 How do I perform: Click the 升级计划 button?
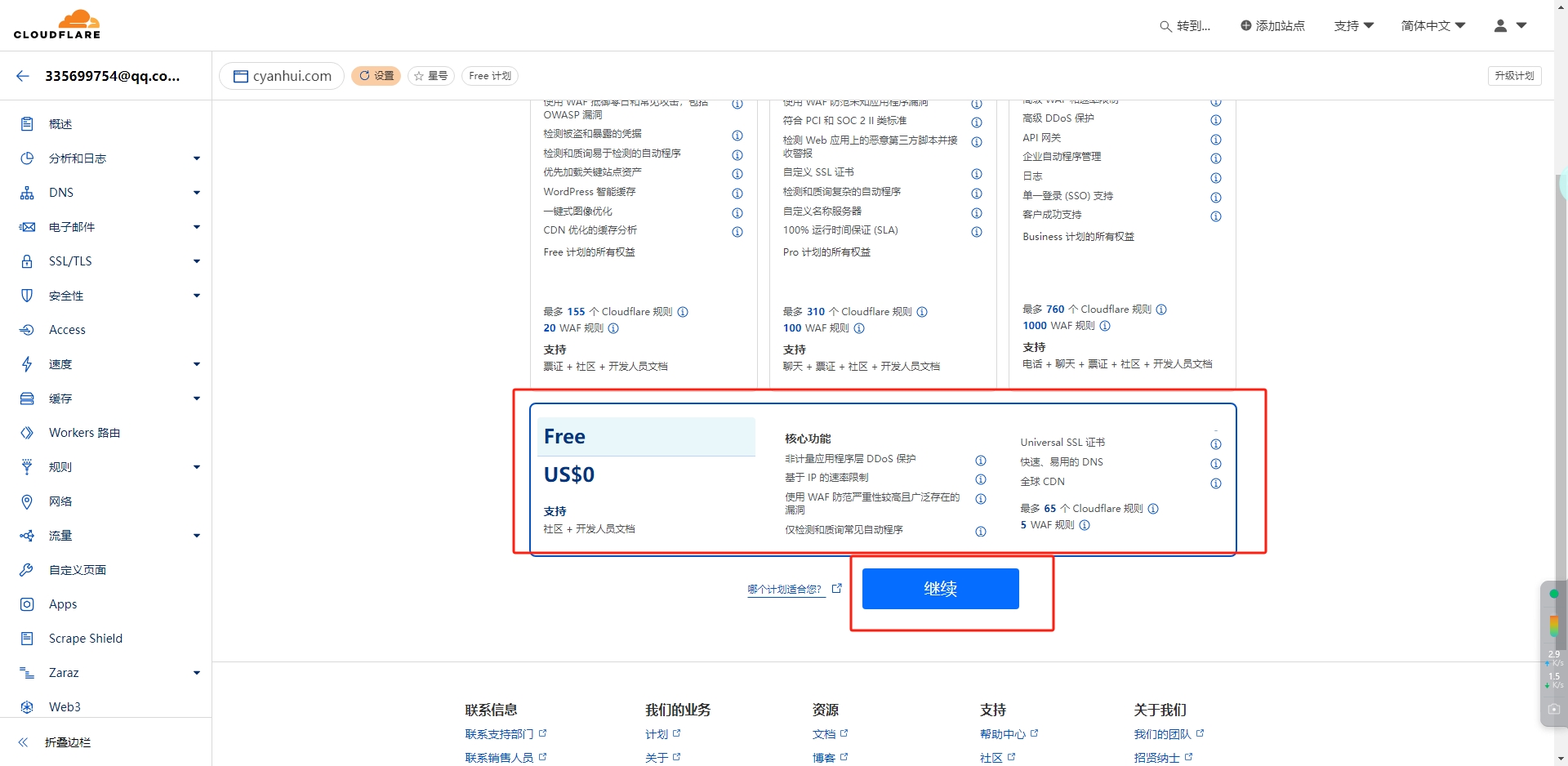pyautogui.click(x=1514, y=76)
